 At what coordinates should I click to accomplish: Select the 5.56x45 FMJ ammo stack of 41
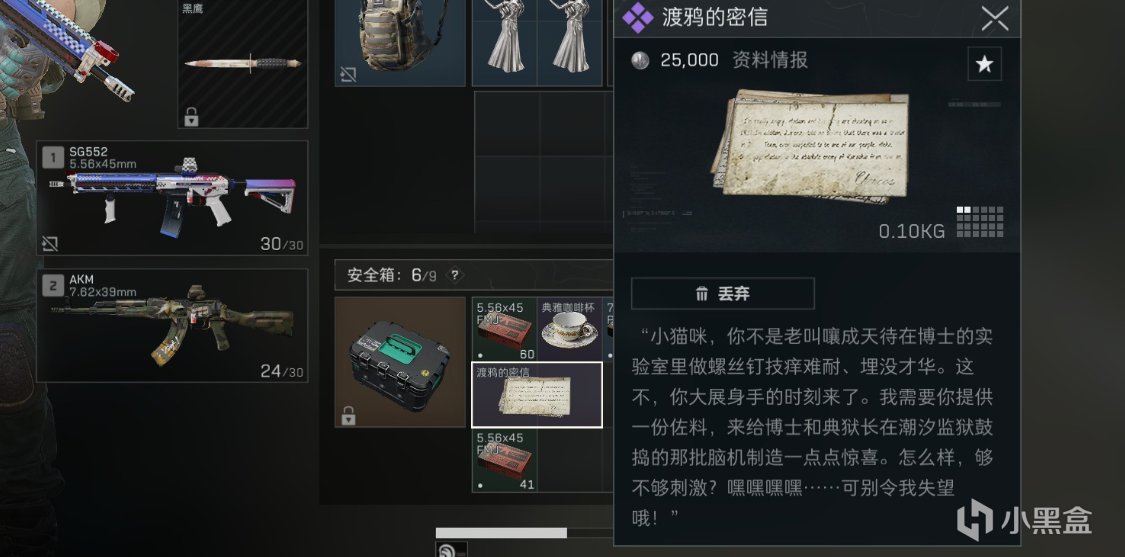[x=504, y=461]
